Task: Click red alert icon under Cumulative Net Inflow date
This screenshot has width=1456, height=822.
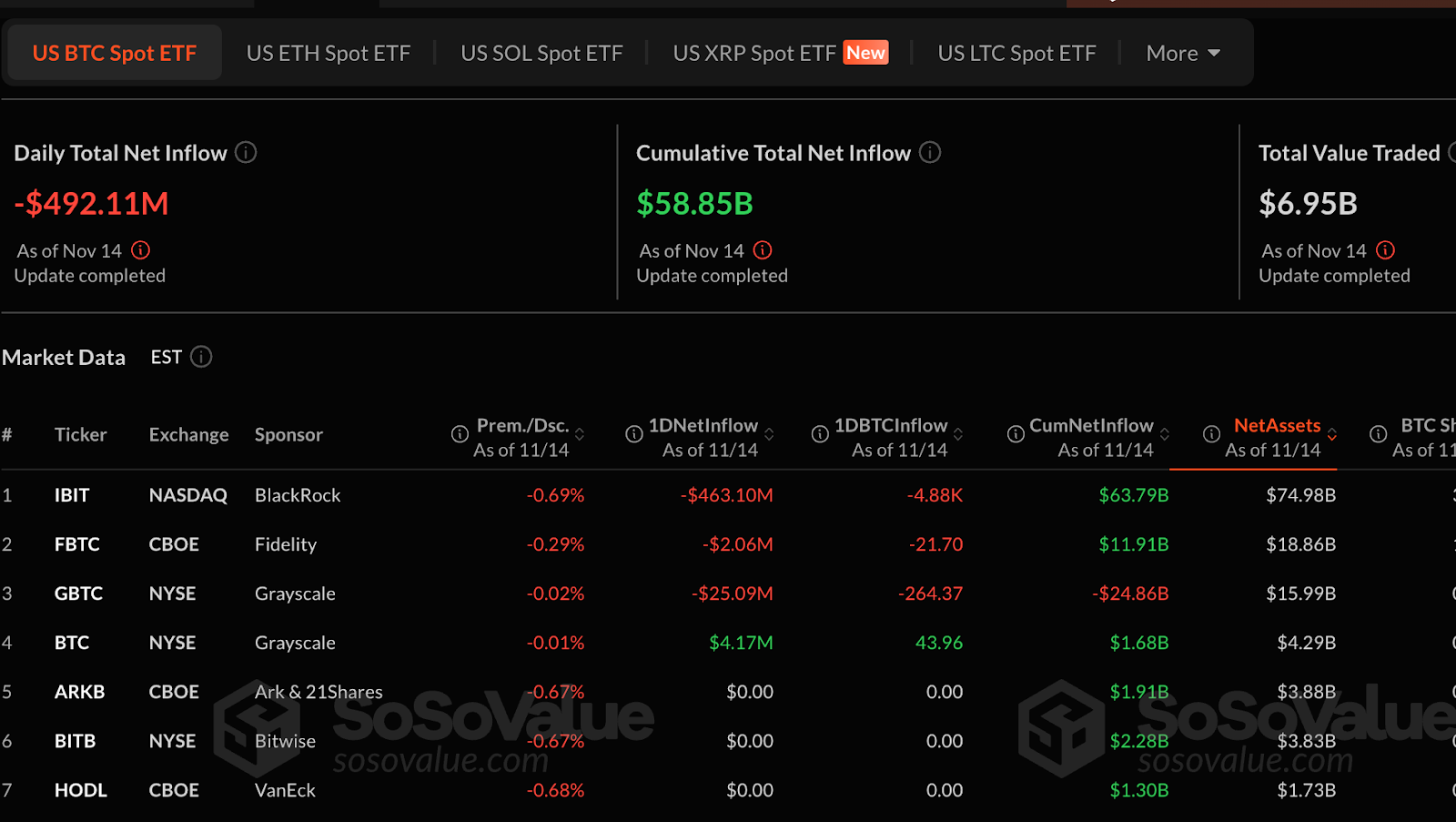Action: pos(763,250)
